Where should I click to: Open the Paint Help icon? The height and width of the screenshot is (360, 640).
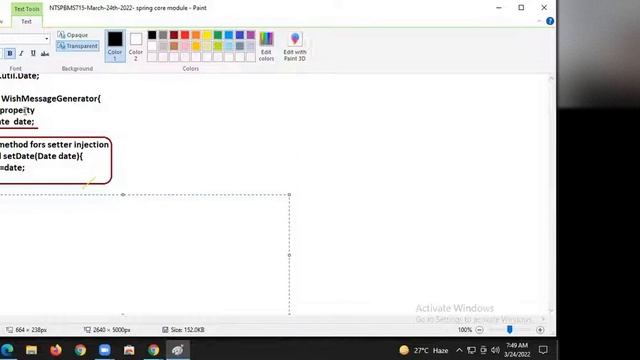pyautogui.click(x=550, y=21)
